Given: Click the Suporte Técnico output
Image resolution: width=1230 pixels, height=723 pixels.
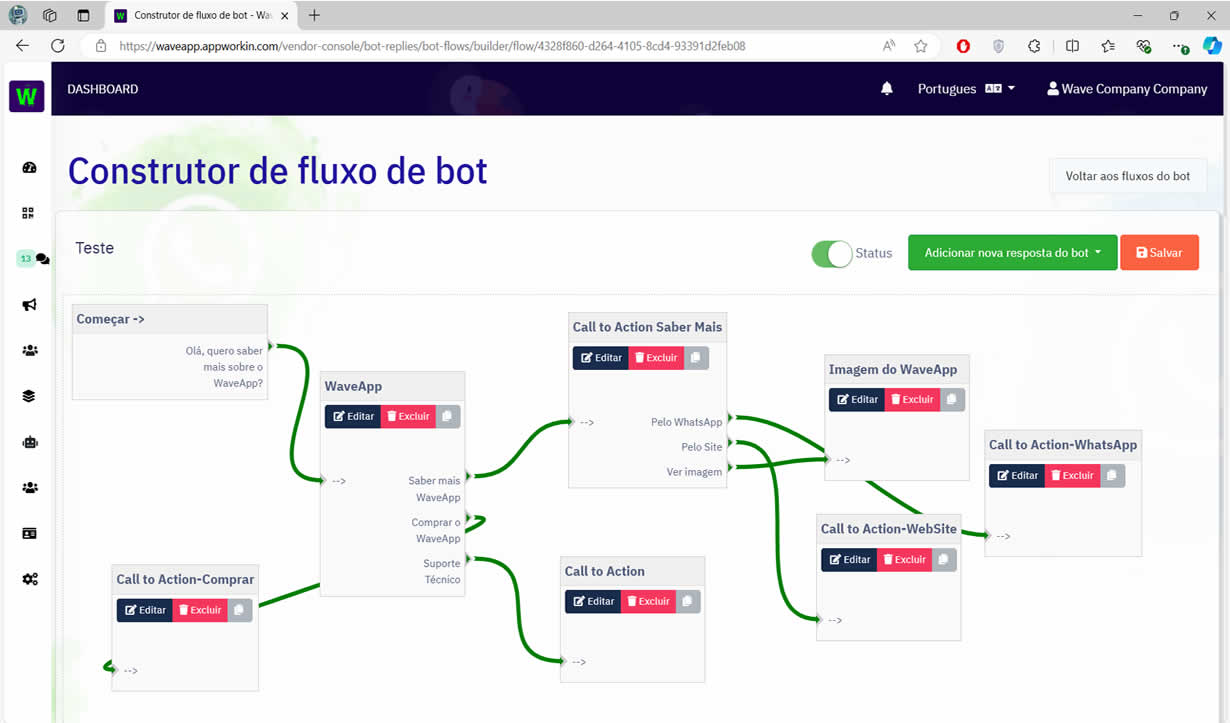Looking at the screenshot, I should pyautogui.click(x=441, y=571).
